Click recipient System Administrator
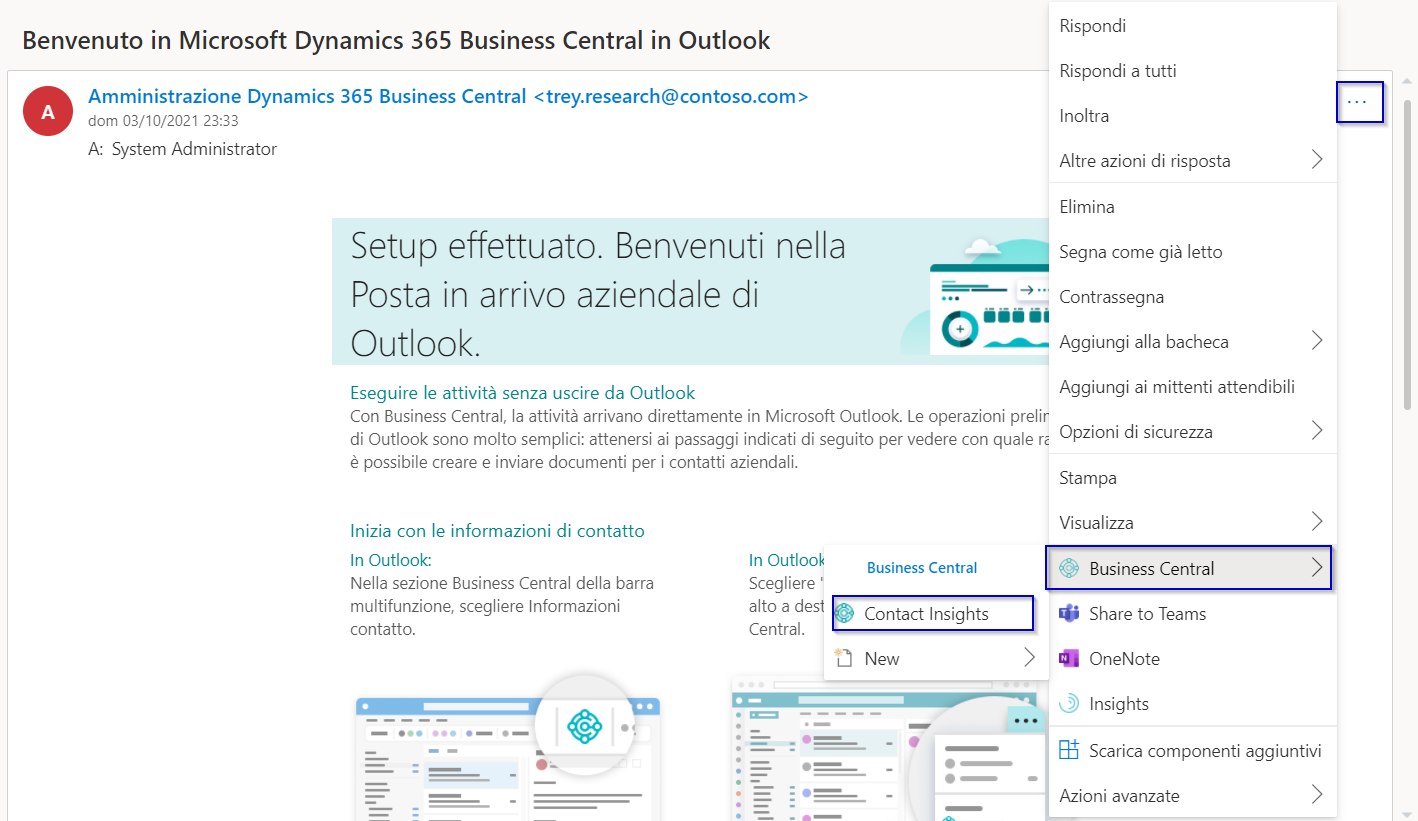 click(x=194, y=149)
